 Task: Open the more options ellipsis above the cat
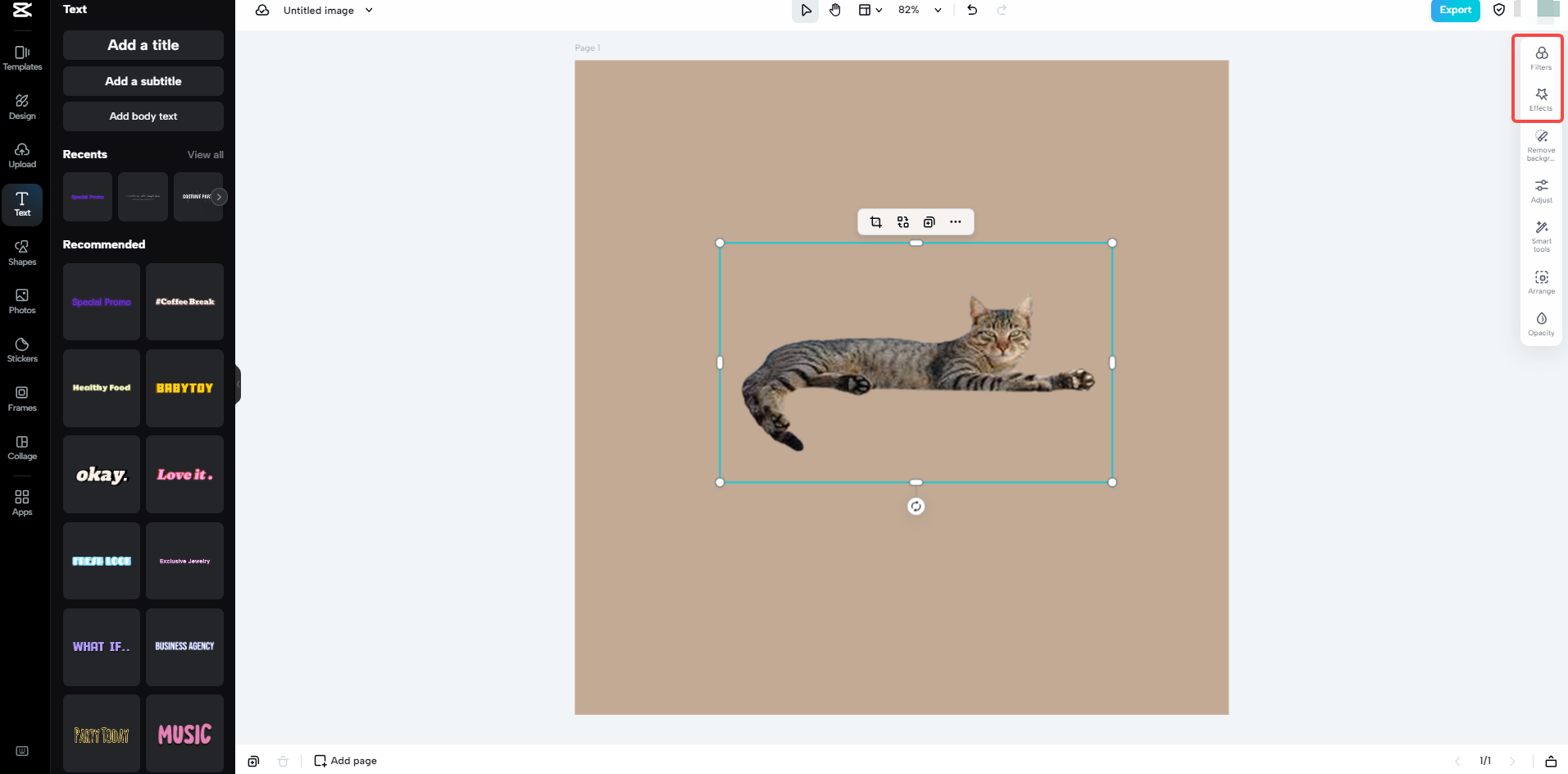pos(956,221)
